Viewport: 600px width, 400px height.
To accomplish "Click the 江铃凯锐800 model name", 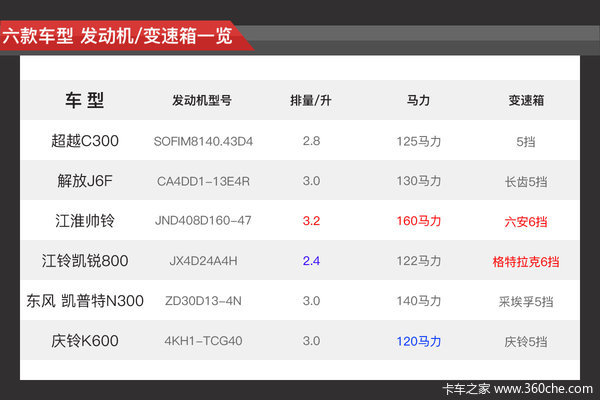I will [x=85, y=261].
